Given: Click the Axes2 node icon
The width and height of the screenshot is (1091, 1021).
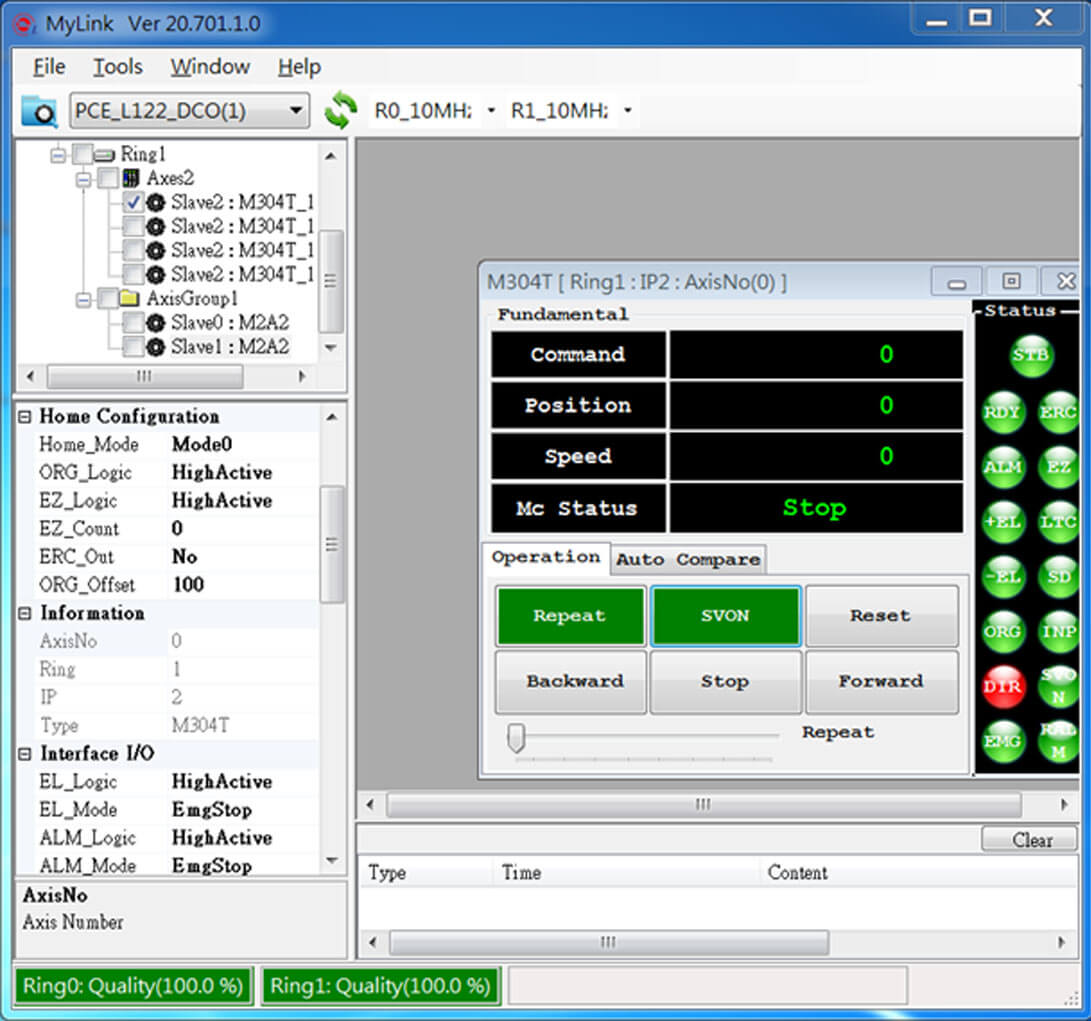Looking at the screenshot, I should click(x=131, y=178).
